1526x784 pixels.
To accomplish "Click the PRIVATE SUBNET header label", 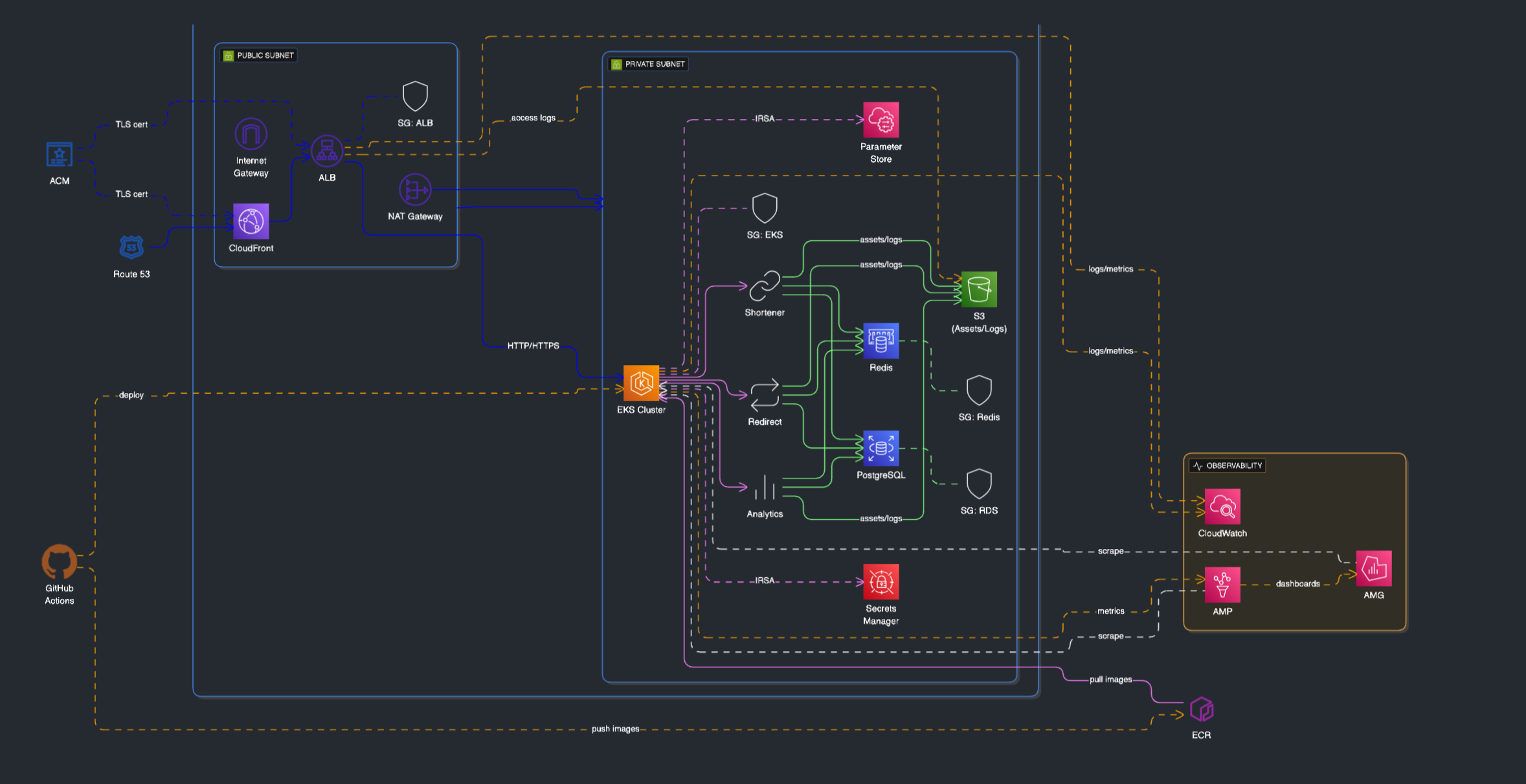I will point(649,63).
